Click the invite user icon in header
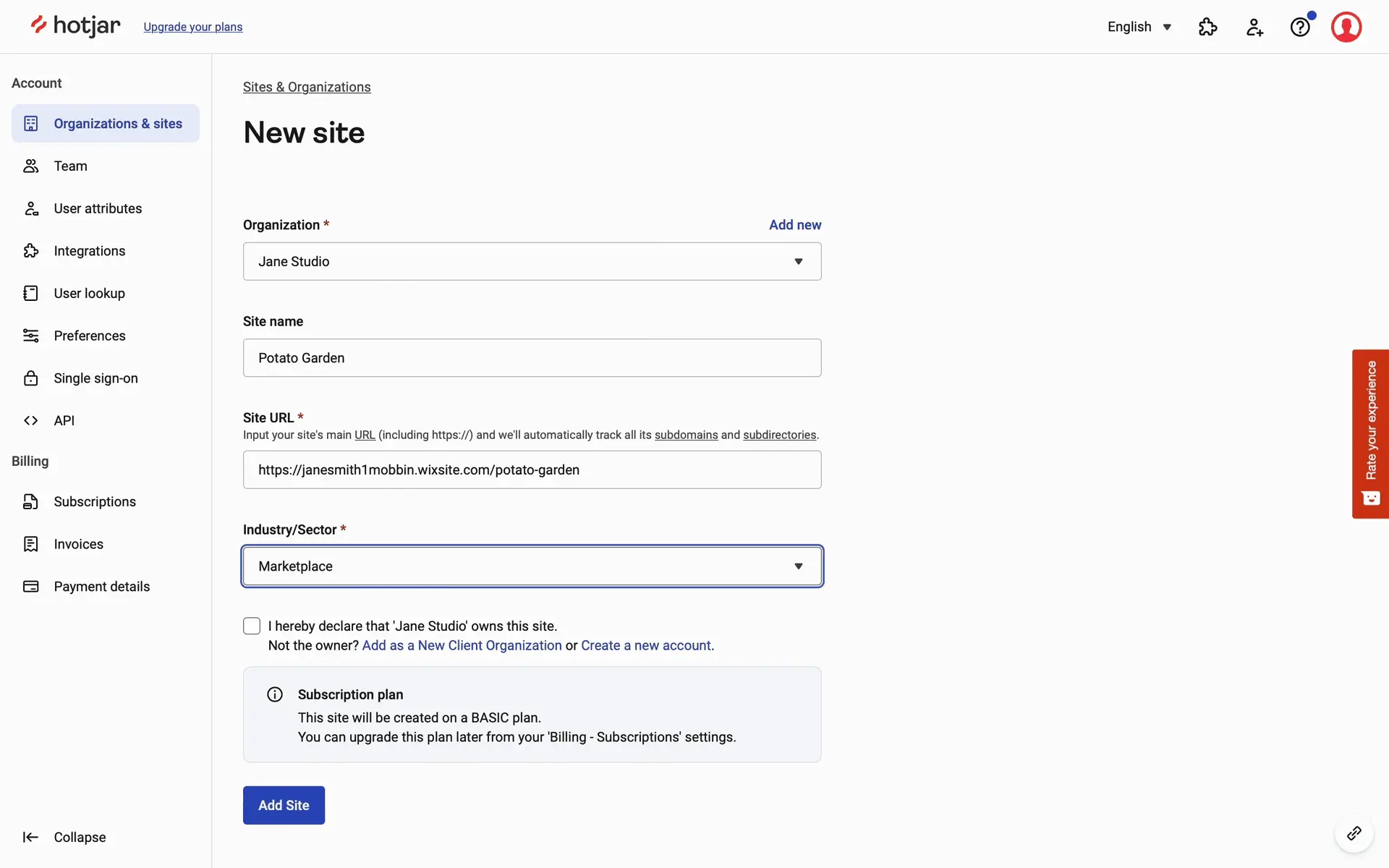Screen dimensions: 1389x868 click(x=1254, y=27)
